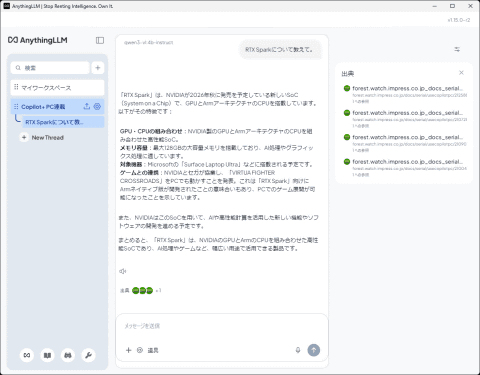Screen dimensions: 480x375
Task: Open the slider settings icon top right
Action: tap(457, 49)
